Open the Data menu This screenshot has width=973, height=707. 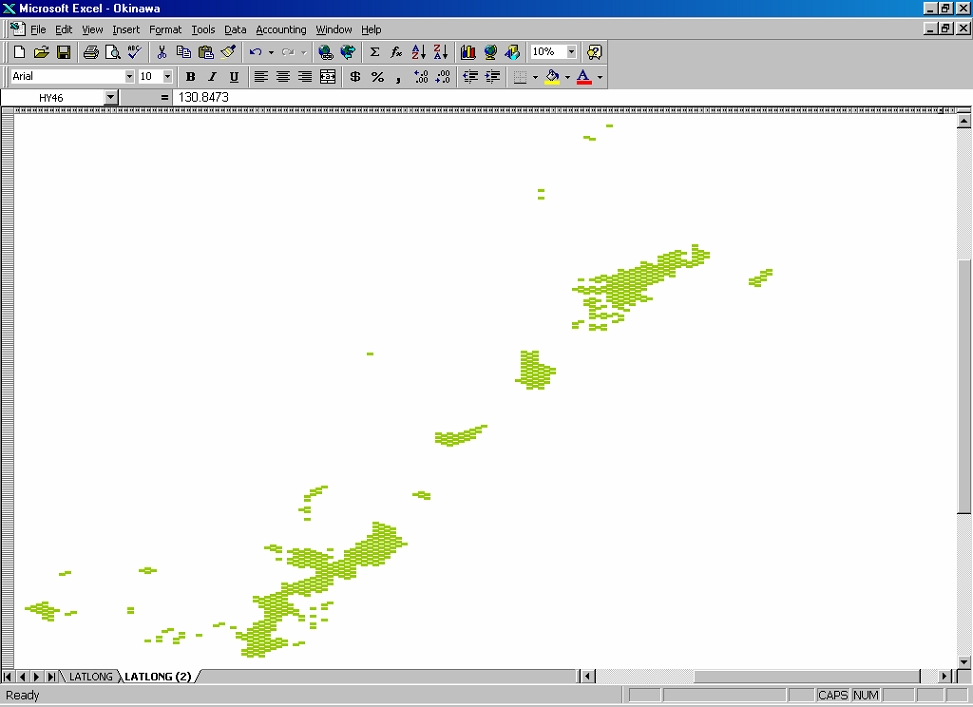coord(235,30)
